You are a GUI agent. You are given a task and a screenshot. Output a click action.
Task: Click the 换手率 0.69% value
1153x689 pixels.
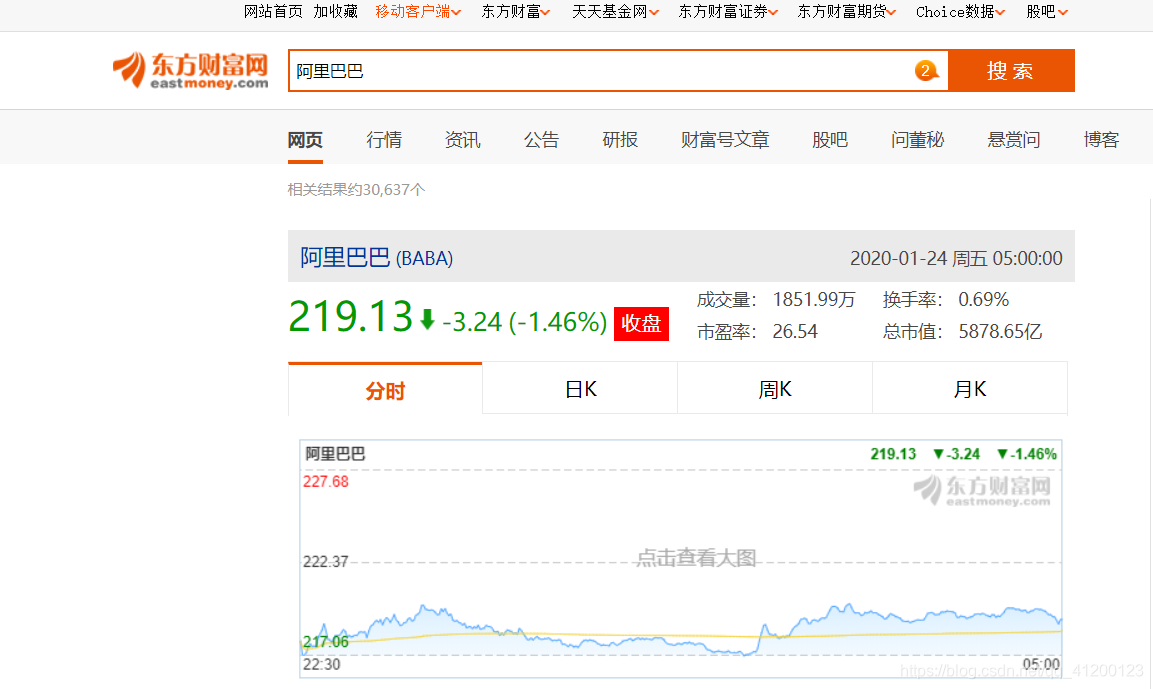[983, 300]
